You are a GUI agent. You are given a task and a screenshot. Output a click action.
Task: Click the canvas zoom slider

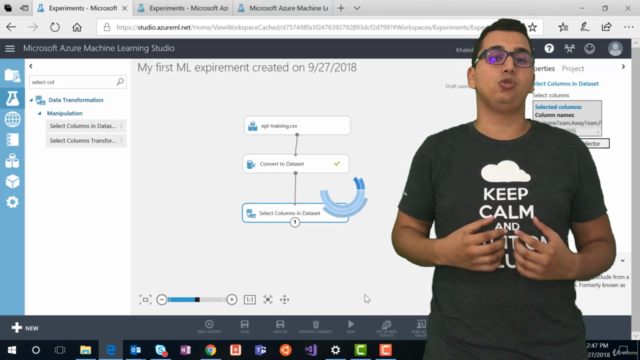click(196, 300)
